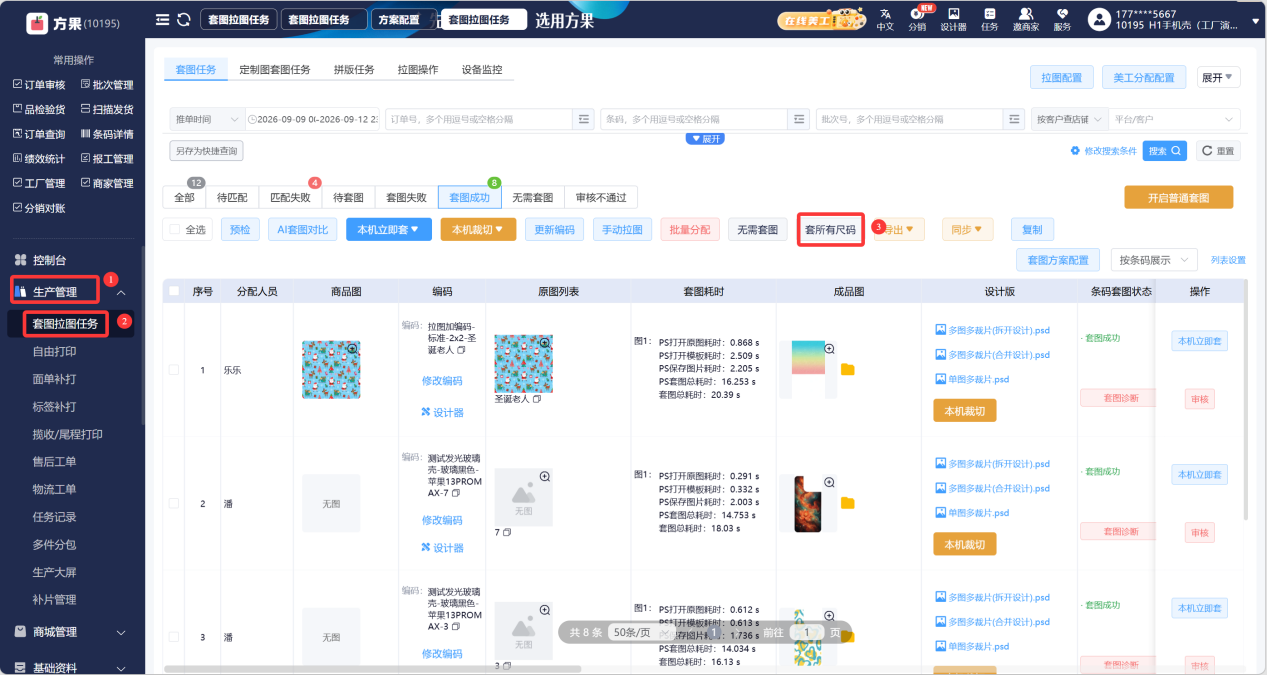Open 绩效统计 shortcut in sidebar
This screenshot has width=1267, height=675.
[39, 158]
